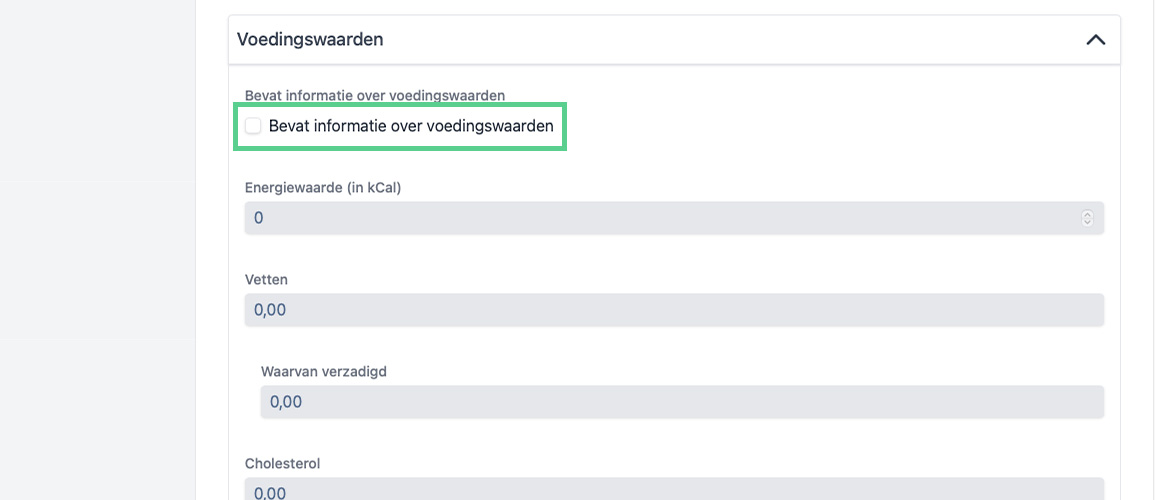Click the 'Energiewaarde (in kCal)' field label
This screenshot has width=1155, height=500.
pos(323,187)
